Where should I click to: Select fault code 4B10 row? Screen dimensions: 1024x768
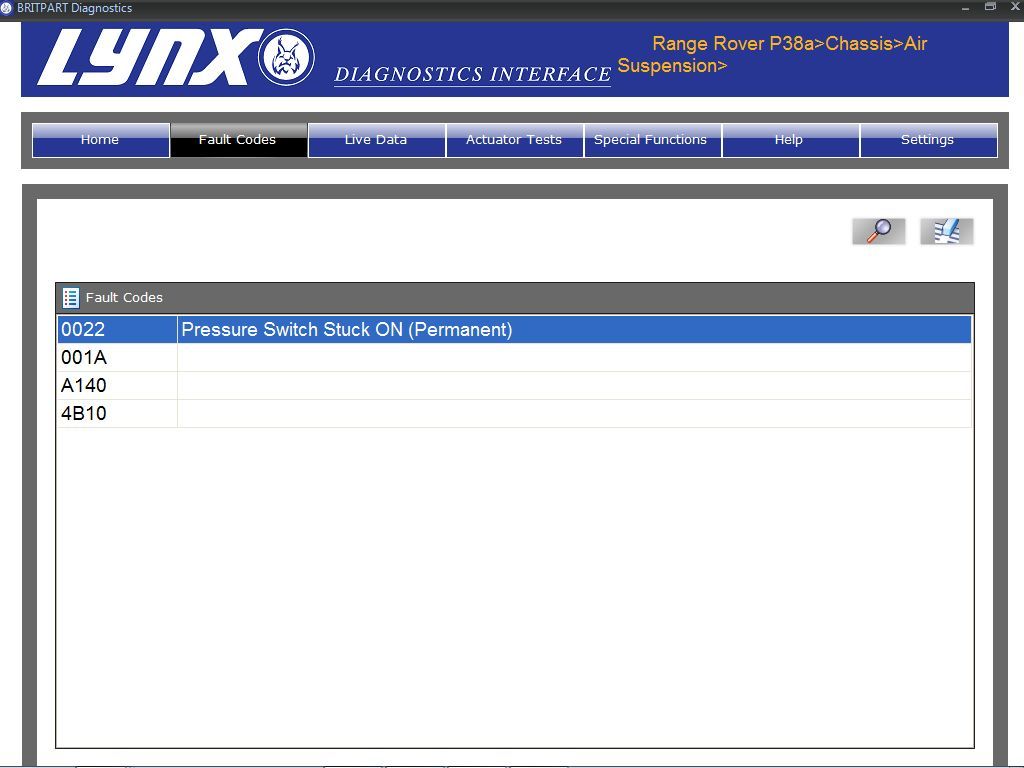[514, 414]
